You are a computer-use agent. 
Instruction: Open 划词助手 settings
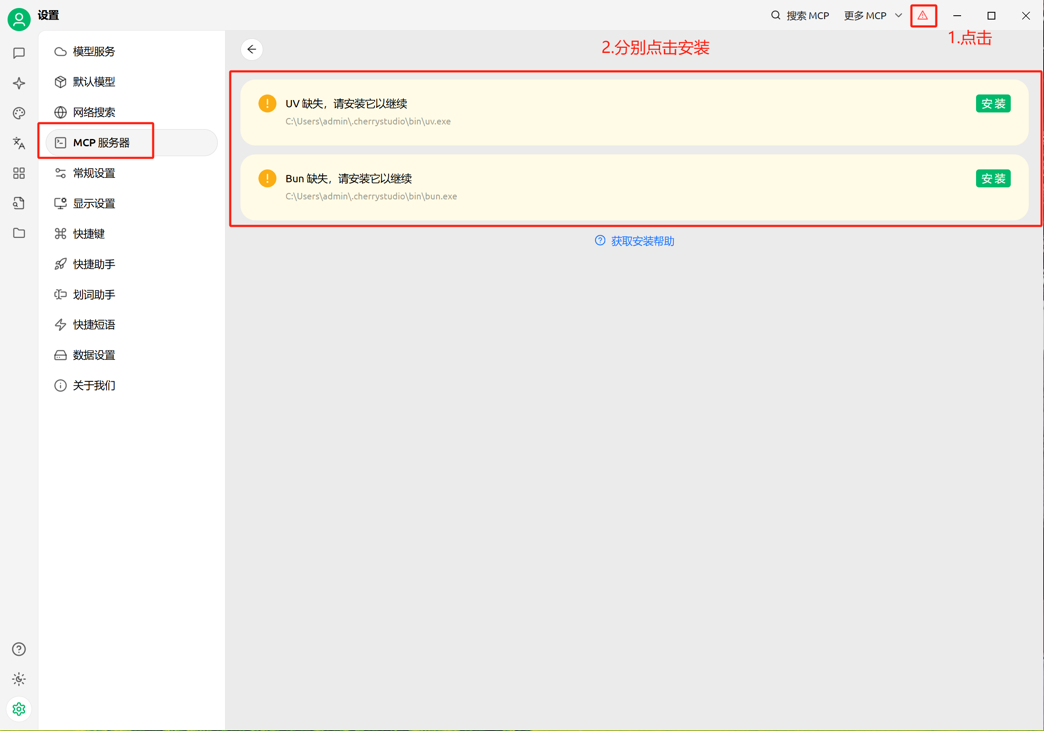pos(131,294)
